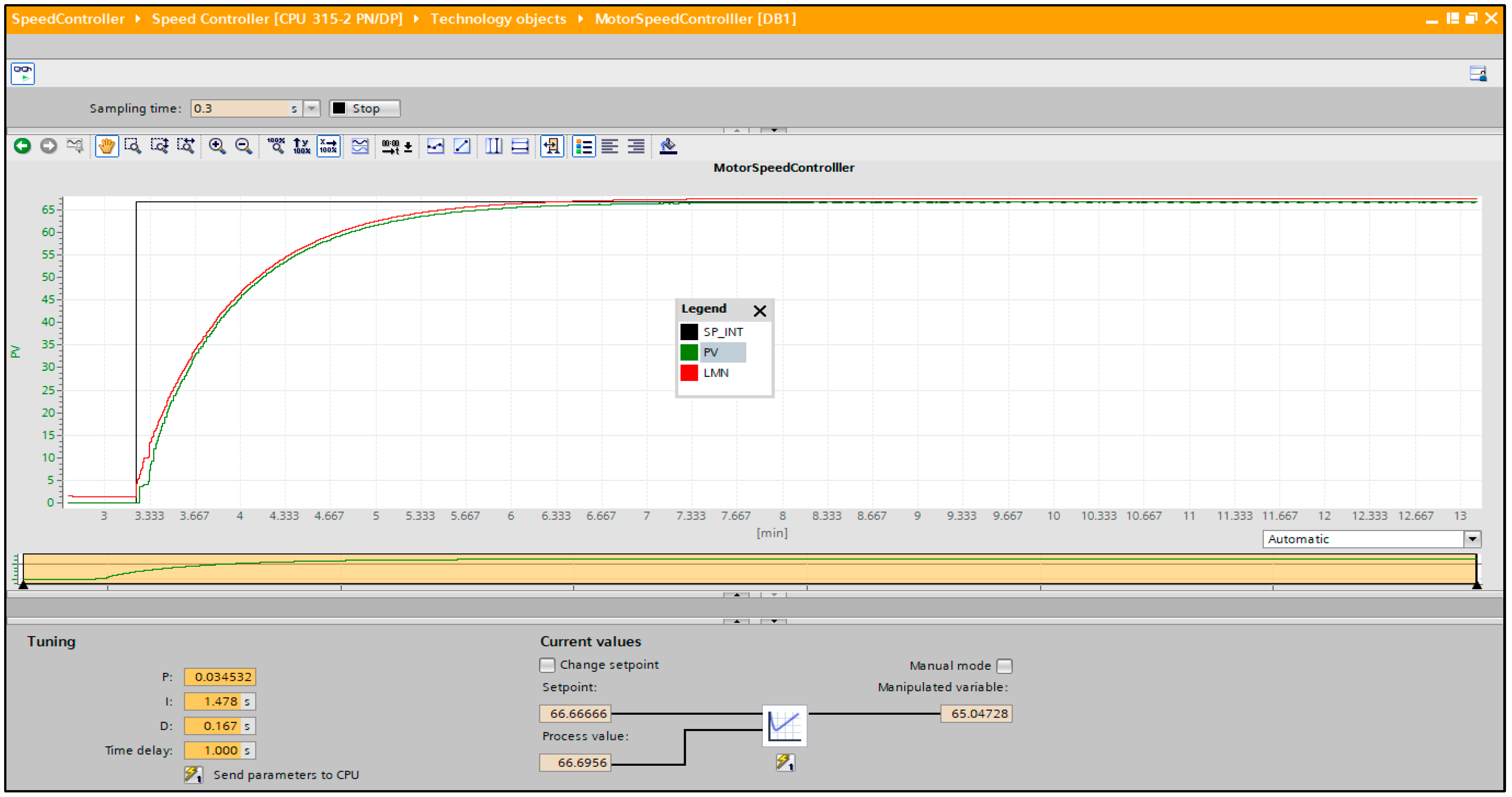Click the zoom in magnifier icon

[217, 146]
